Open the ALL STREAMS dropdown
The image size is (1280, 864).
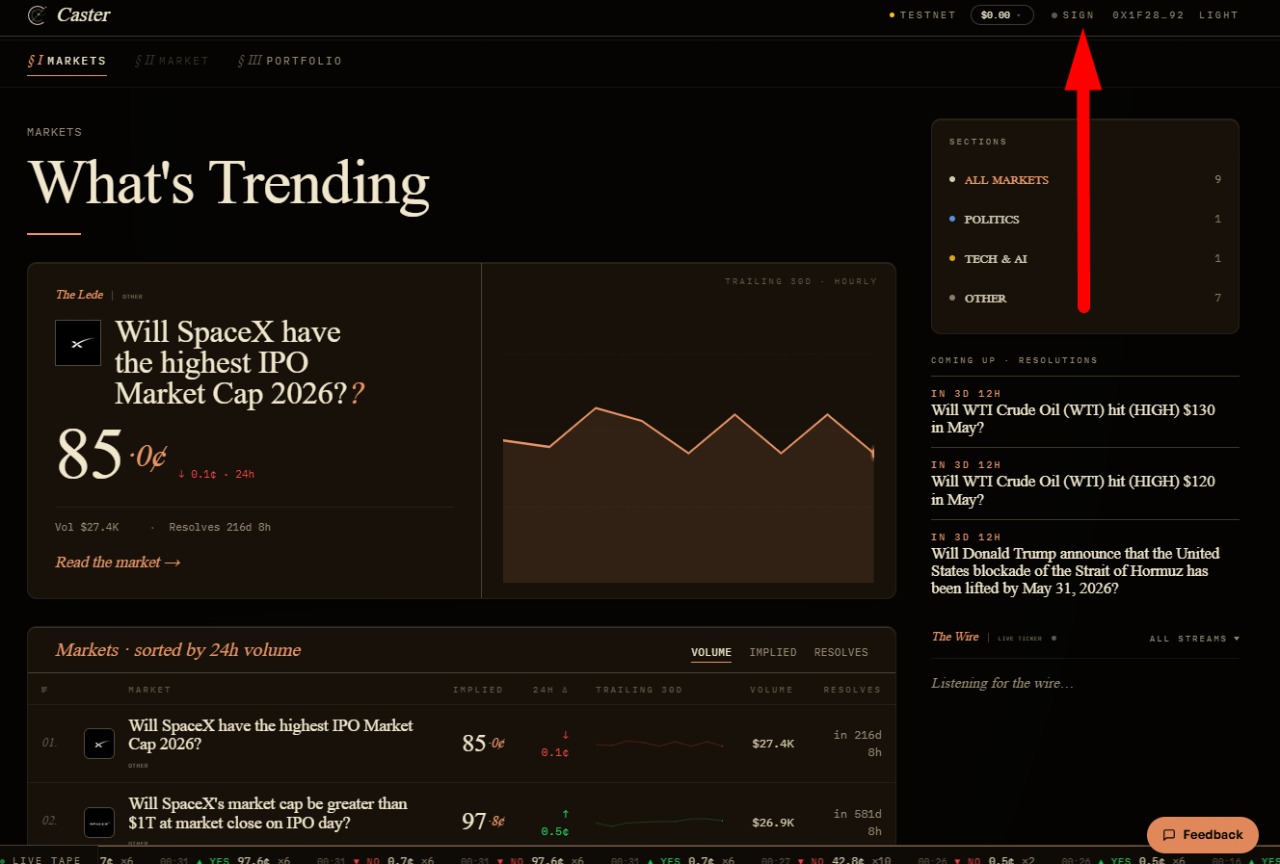pyautogui.click(x=1194, y=638)
